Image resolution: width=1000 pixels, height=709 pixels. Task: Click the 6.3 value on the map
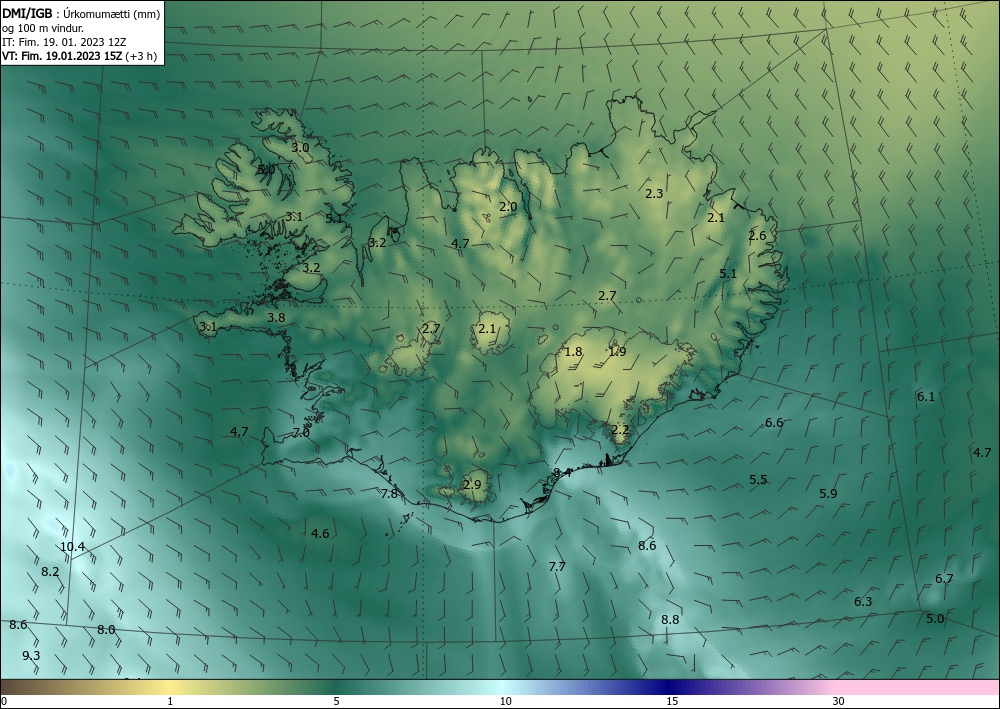click(x=863, y=602)
